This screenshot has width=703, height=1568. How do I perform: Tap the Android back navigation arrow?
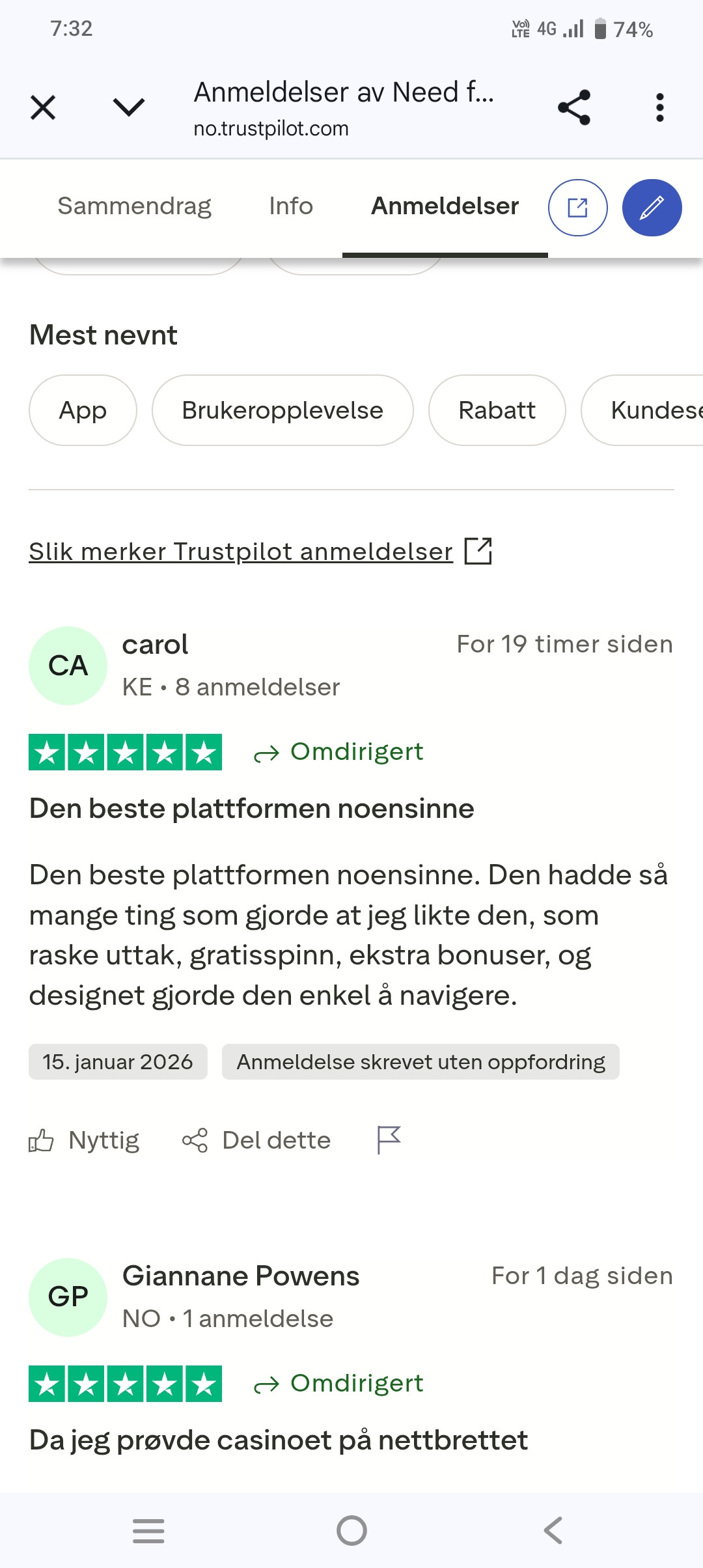(x=553, y=1530)
